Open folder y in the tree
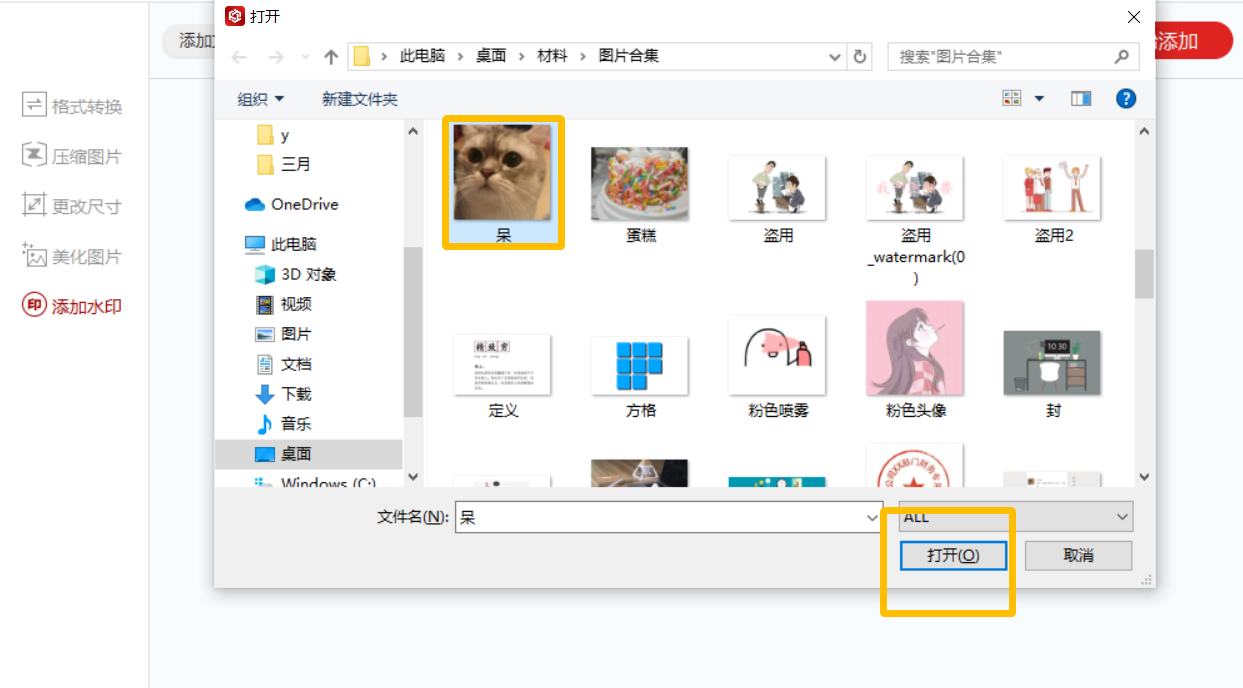This screenshot has width=1243, height=688. point(273,135)
